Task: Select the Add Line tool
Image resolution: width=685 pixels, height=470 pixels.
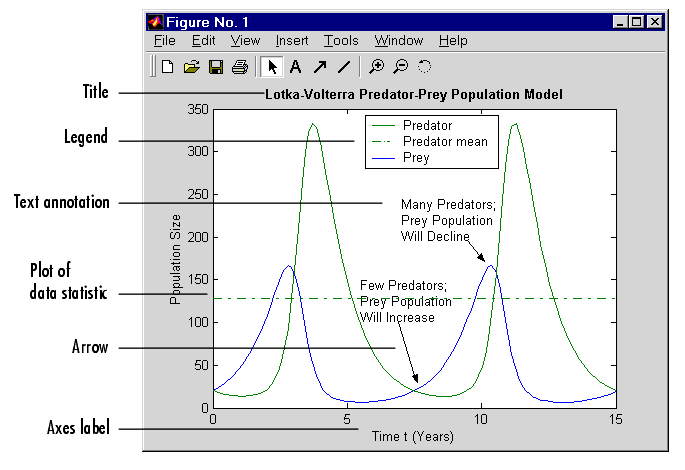Action: click(344, 67)
